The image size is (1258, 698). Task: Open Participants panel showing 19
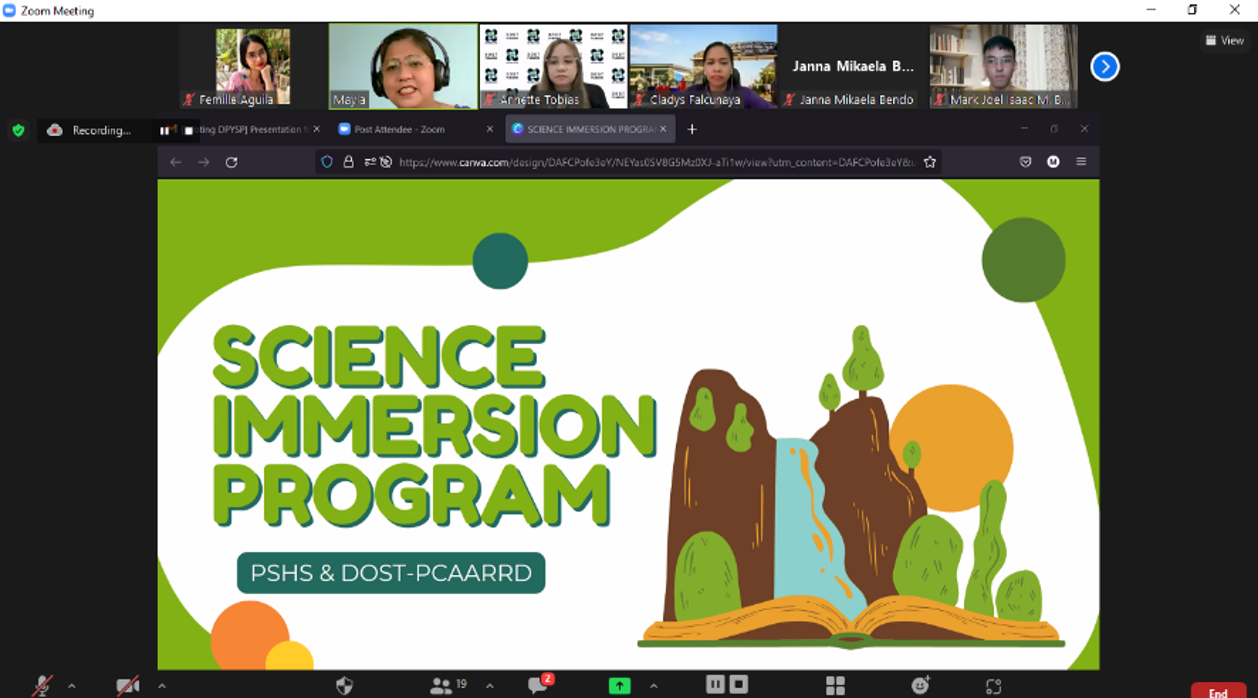coord(449,685)
